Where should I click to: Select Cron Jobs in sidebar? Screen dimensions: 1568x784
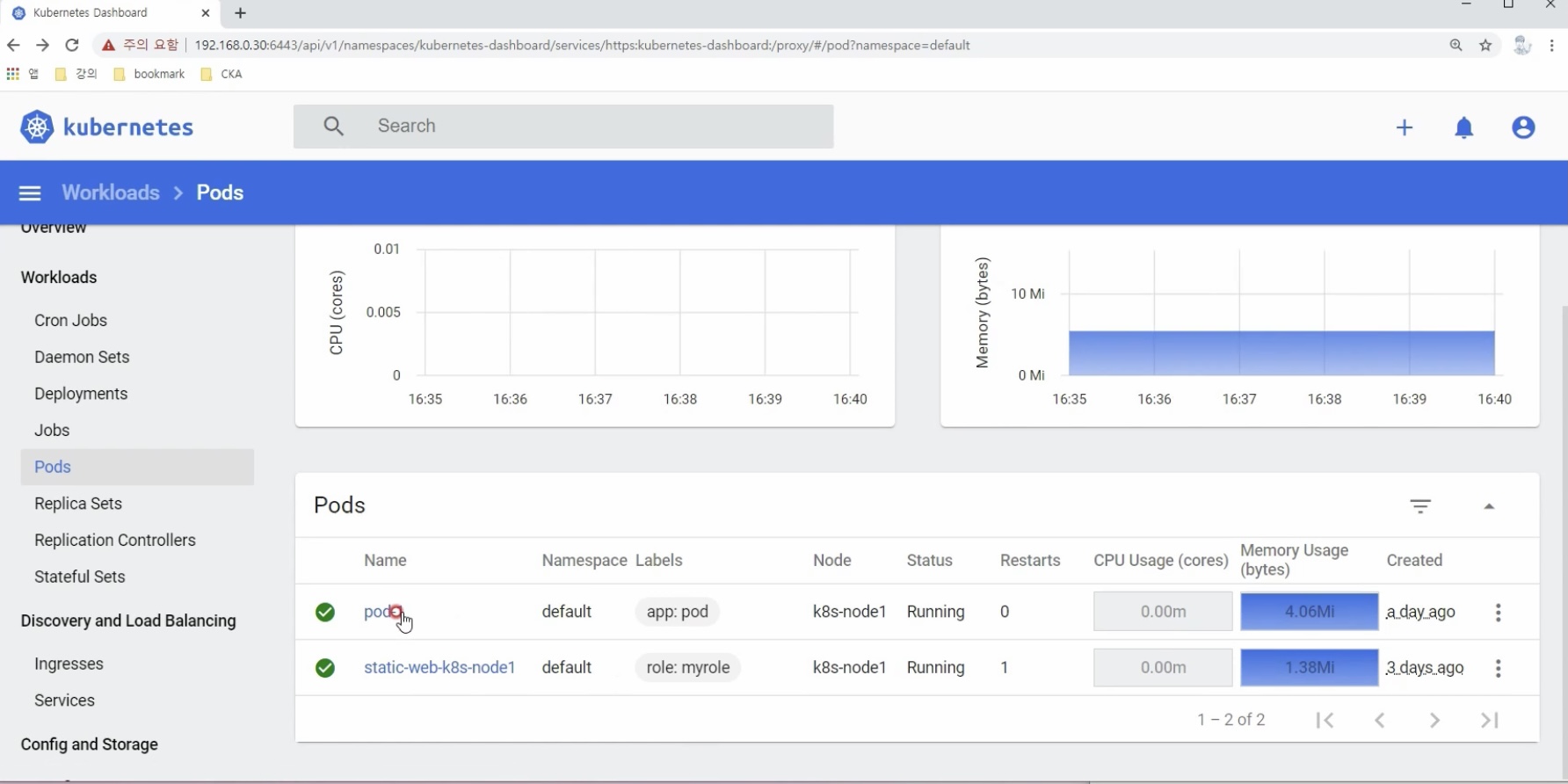click(70, 321)
